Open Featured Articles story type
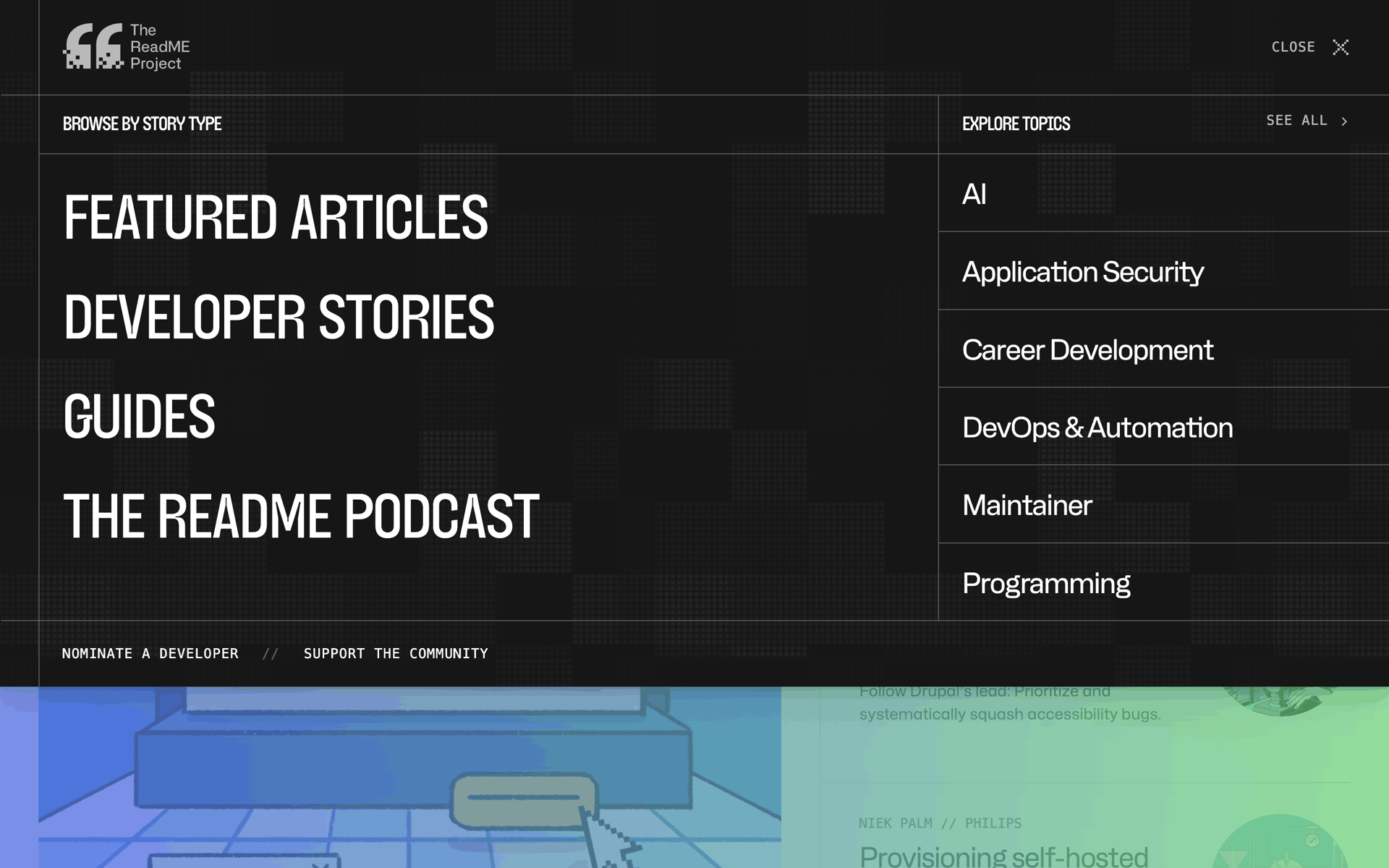This screenshot has width=1389, height=868. 276,217
